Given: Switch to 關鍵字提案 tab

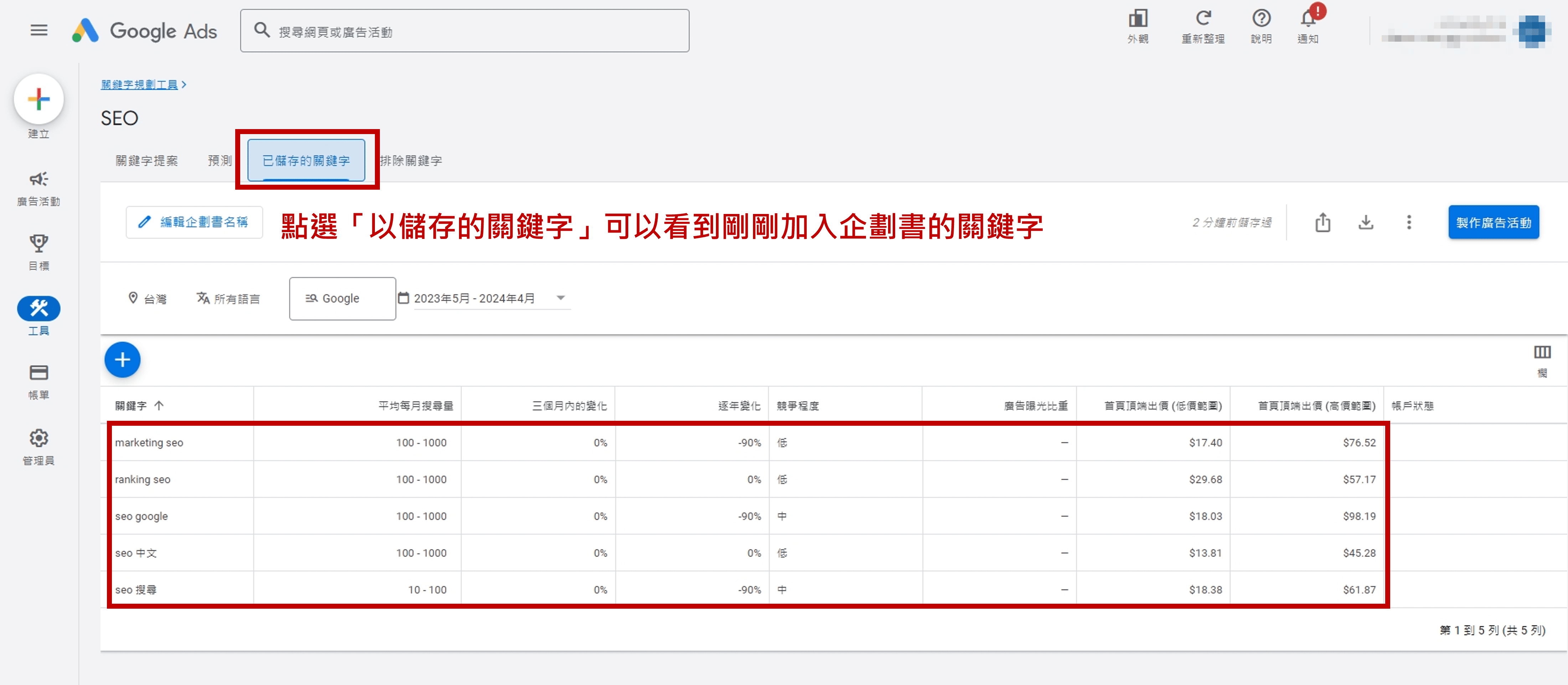Looking at the screenshot, I should point(147,161).
